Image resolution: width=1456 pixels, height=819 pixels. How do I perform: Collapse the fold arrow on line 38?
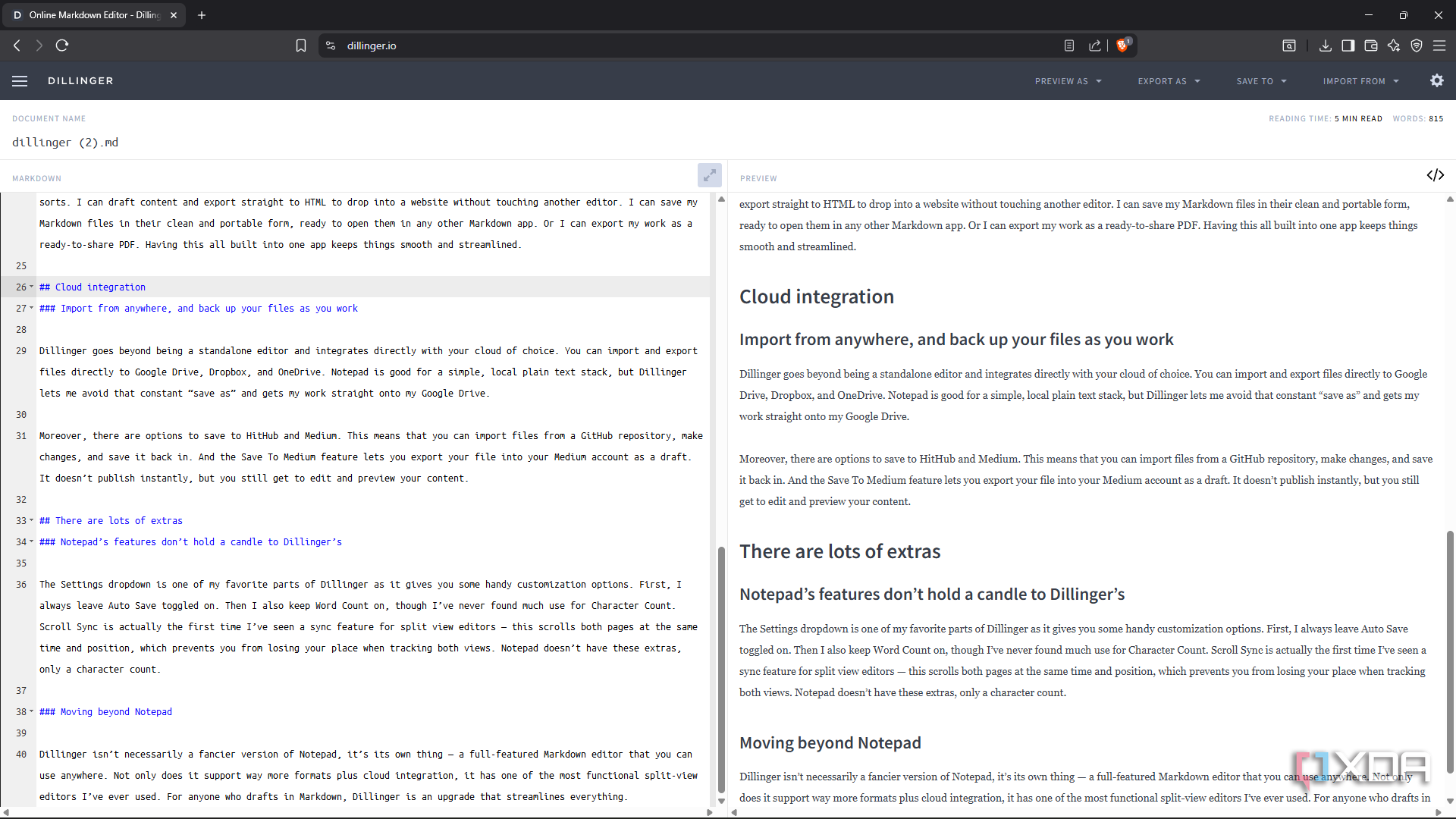(x=31, y=711)
